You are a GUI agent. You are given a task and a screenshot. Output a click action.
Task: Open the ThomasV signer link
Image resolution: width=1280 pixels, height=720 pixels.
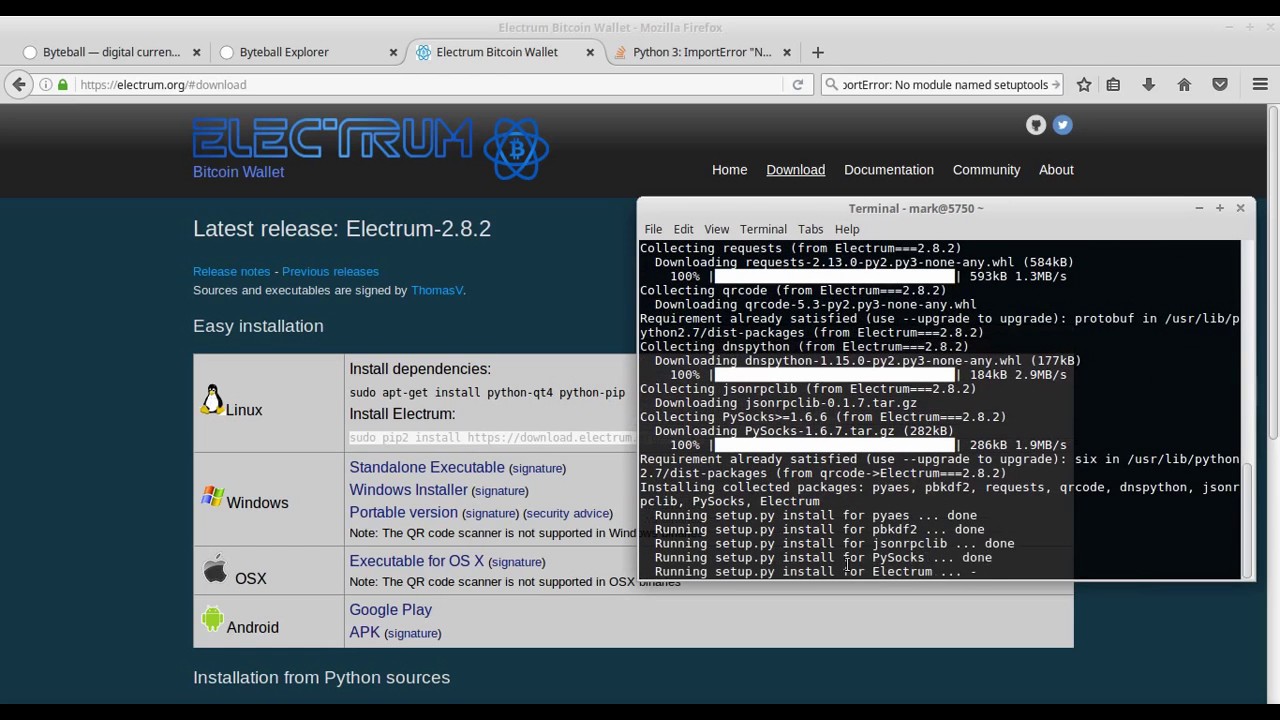(x=437, y=290)
